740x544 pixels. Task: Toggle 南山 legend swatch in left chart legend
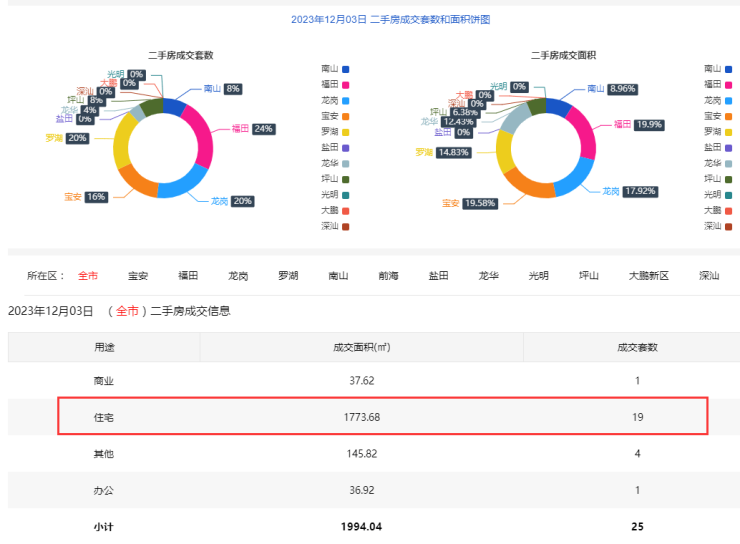(346, 69)
